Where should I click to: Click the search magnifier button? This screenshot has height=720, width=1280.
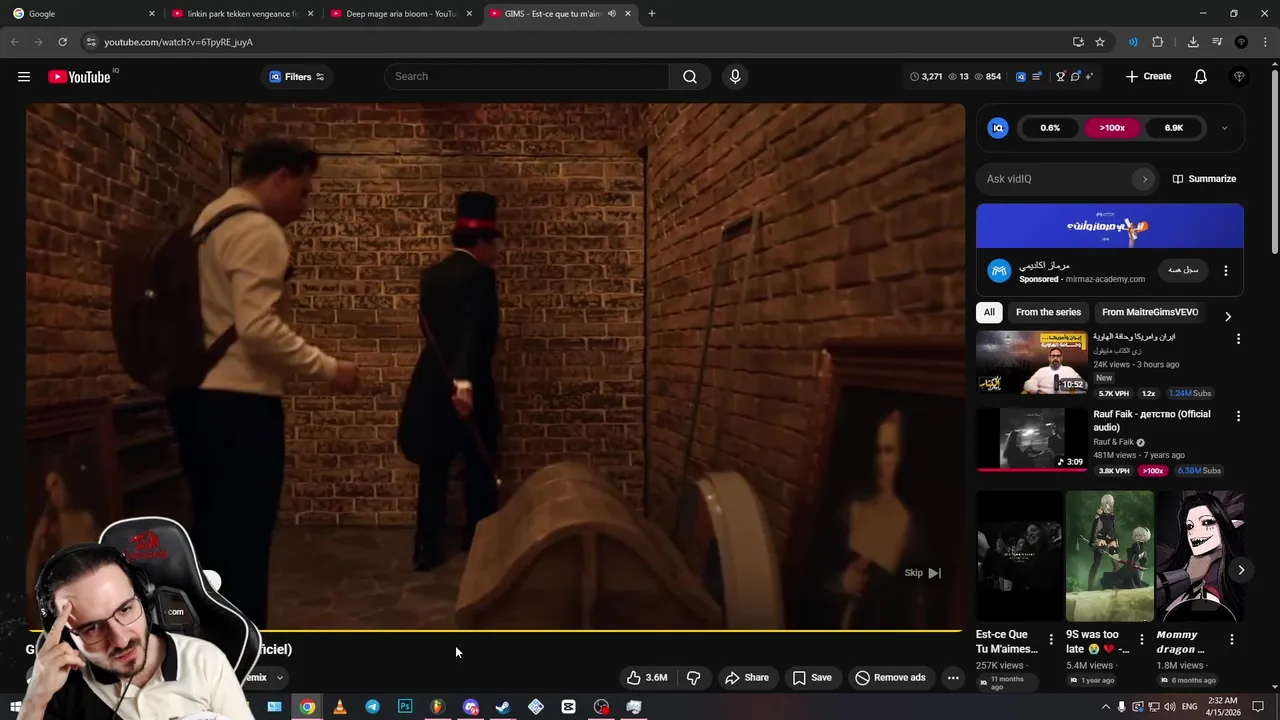click(x=690, y=76)
